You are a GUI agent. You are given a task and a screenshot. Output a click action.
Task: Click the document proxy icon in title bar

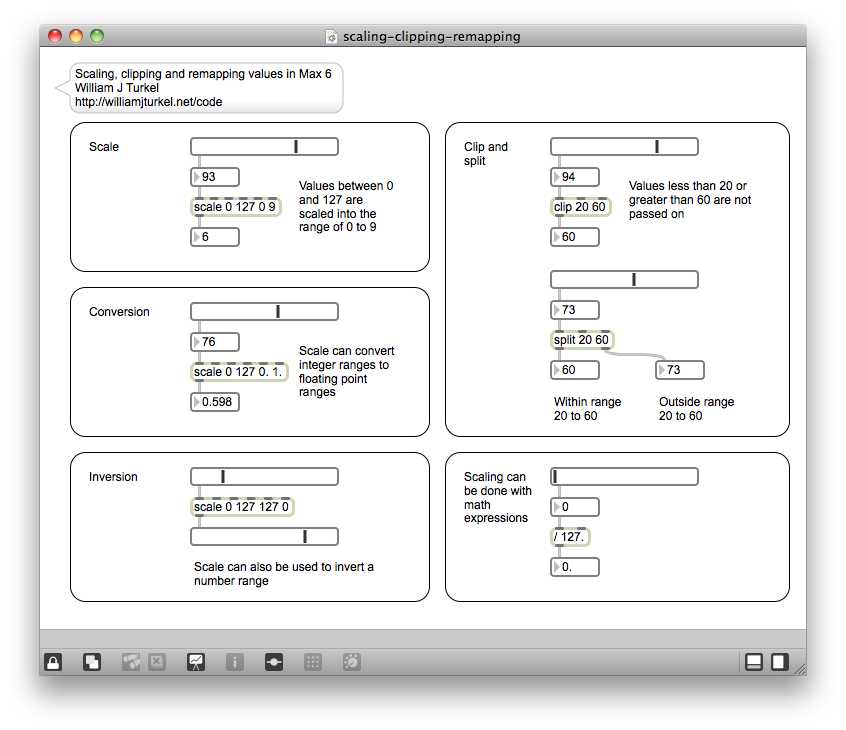coord(332,37)
